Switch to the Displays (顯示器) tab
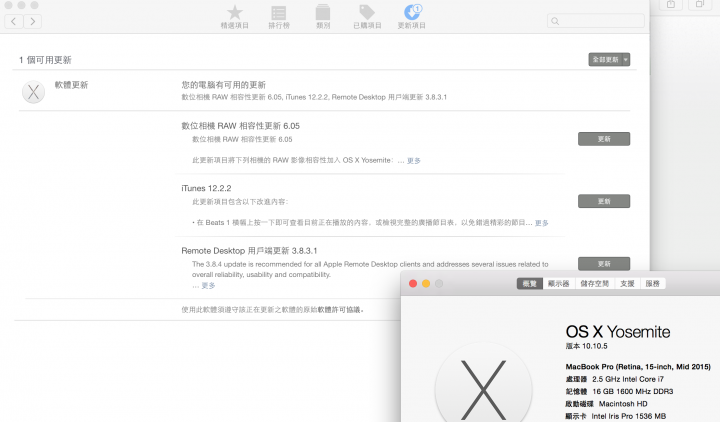720x422 pixels. 558,284
